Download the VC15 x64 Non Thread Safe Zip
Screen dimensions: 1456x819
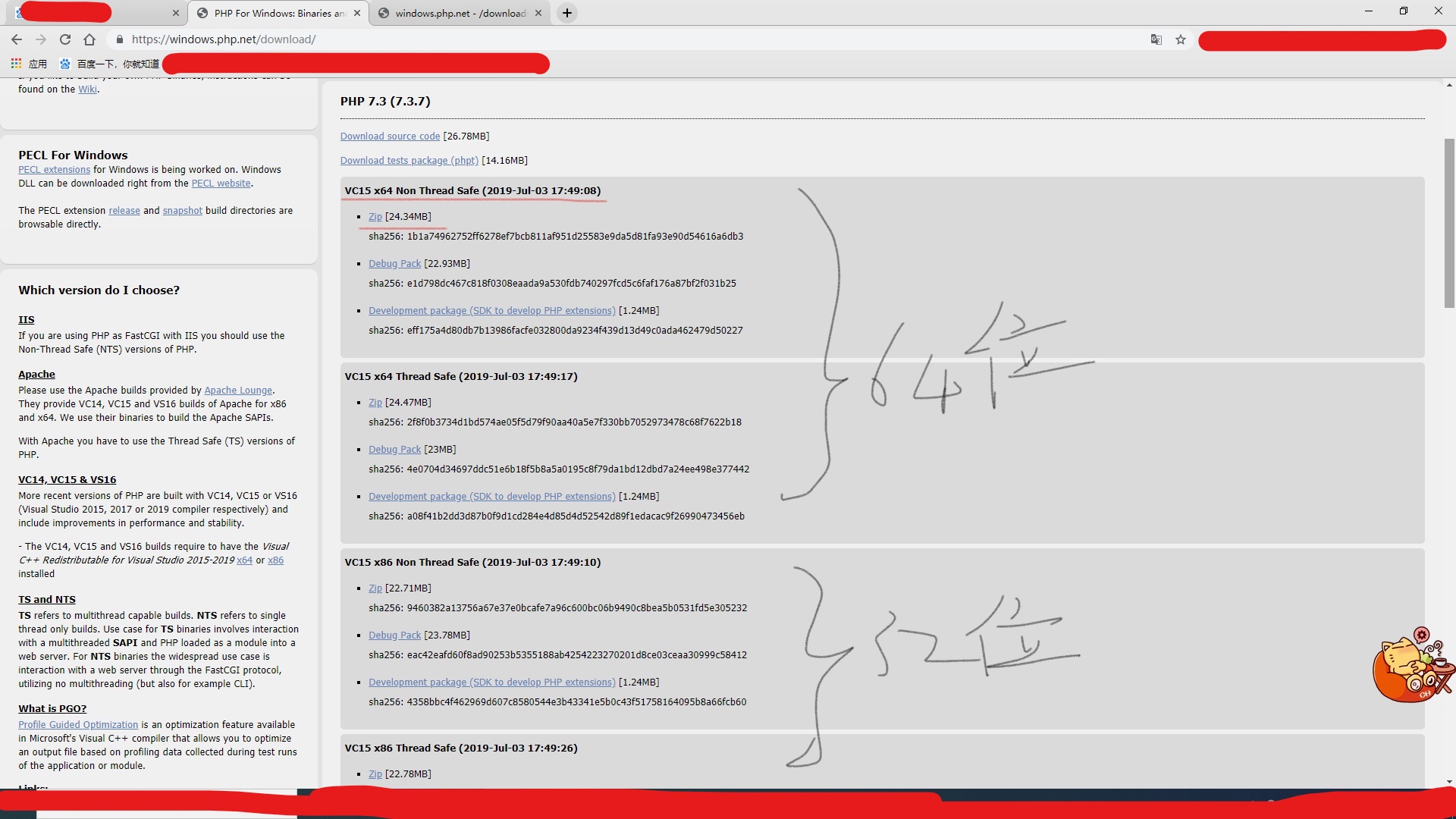[375, 217]
